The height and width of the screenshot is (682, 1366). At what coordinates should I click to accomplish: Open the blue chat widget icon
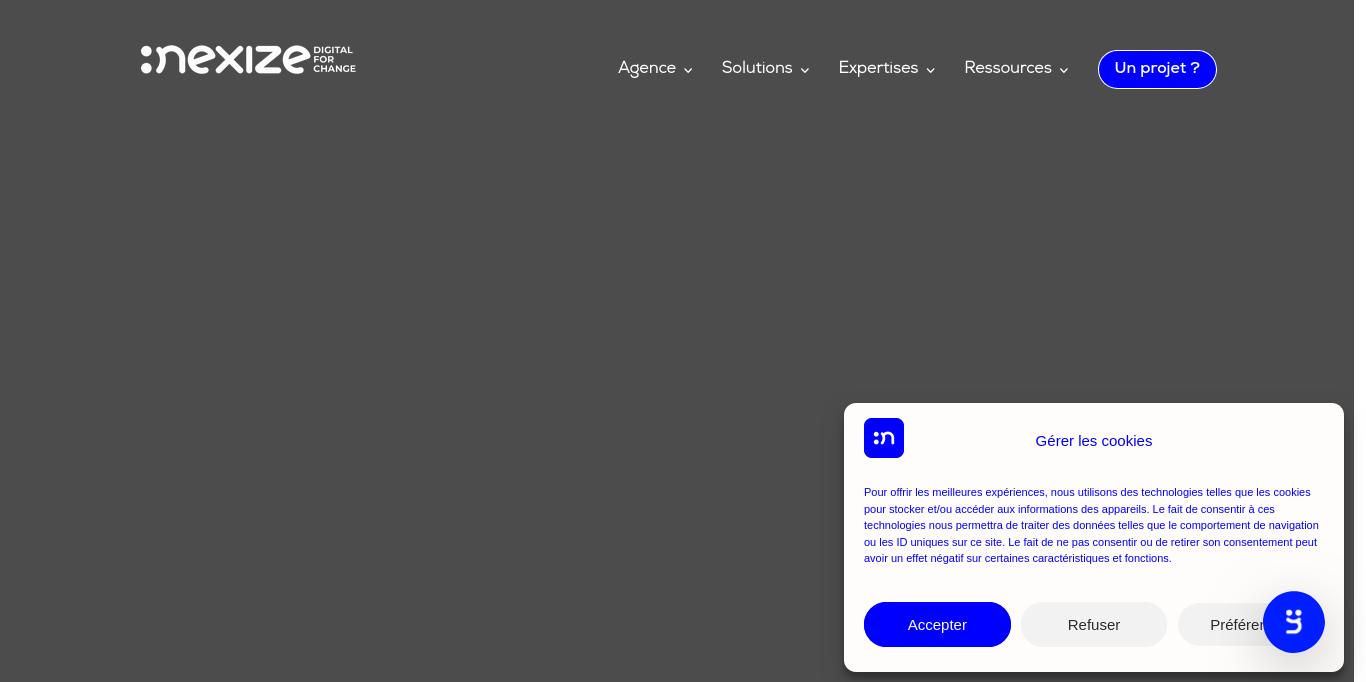(1294, 622)
